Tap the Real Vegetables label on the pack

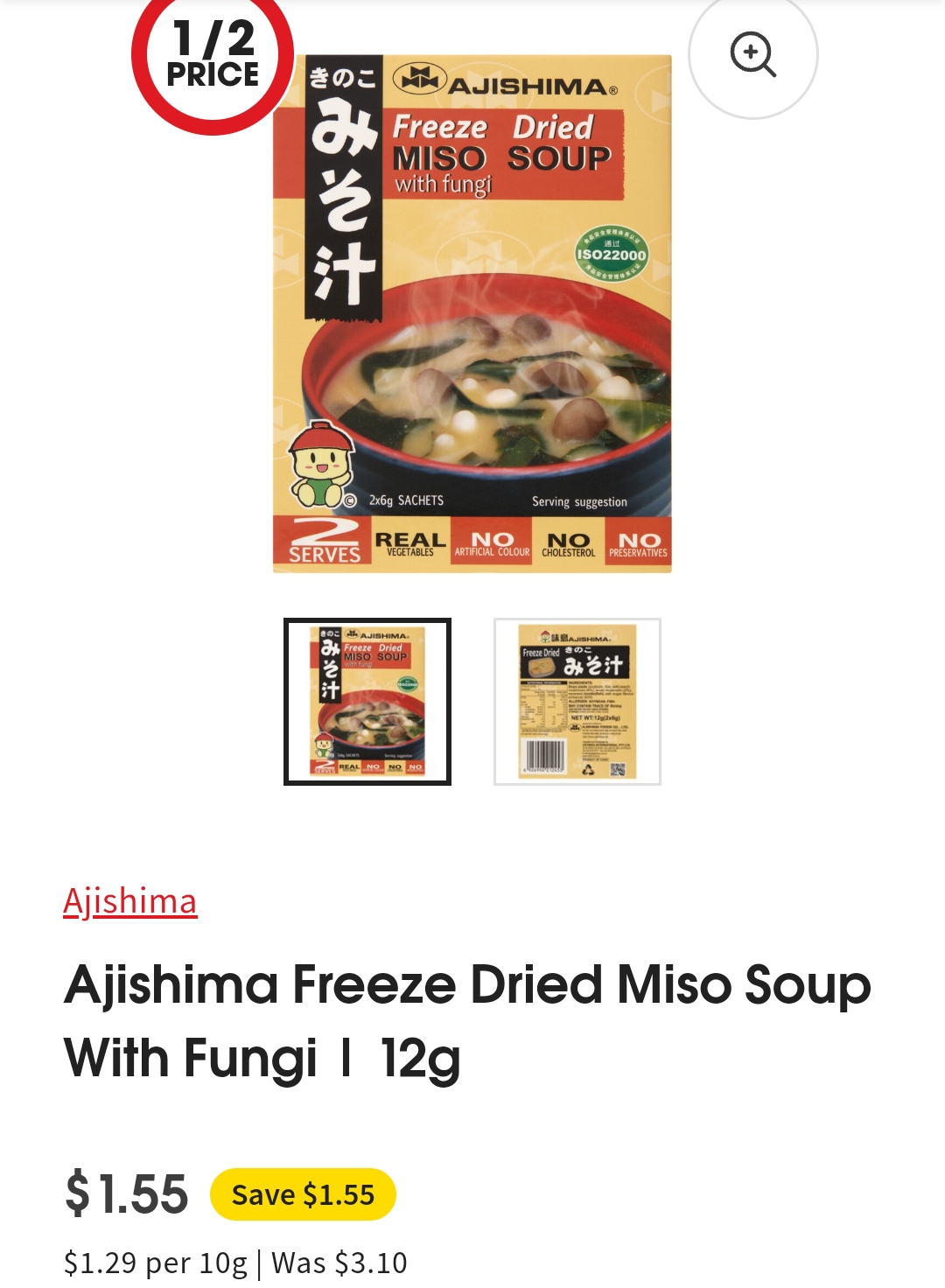(410, 543)
